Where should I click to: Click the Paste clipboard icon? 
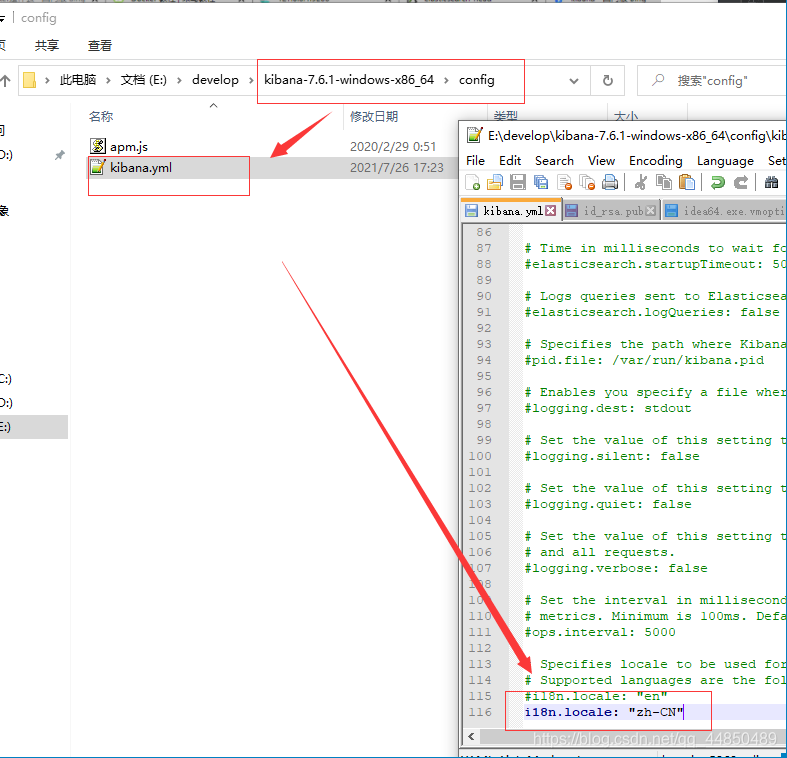tap(687, 182)
